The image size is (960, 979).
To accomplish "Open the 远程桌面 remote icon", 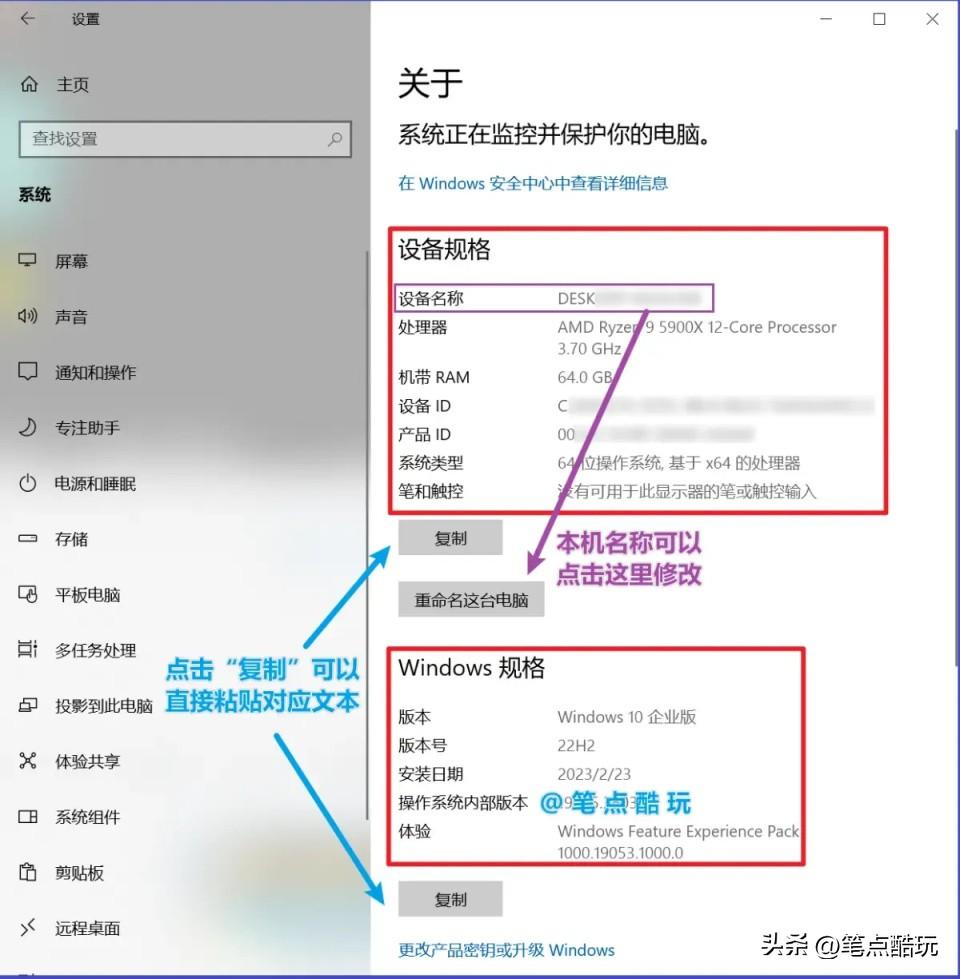I will click(27, 928).
